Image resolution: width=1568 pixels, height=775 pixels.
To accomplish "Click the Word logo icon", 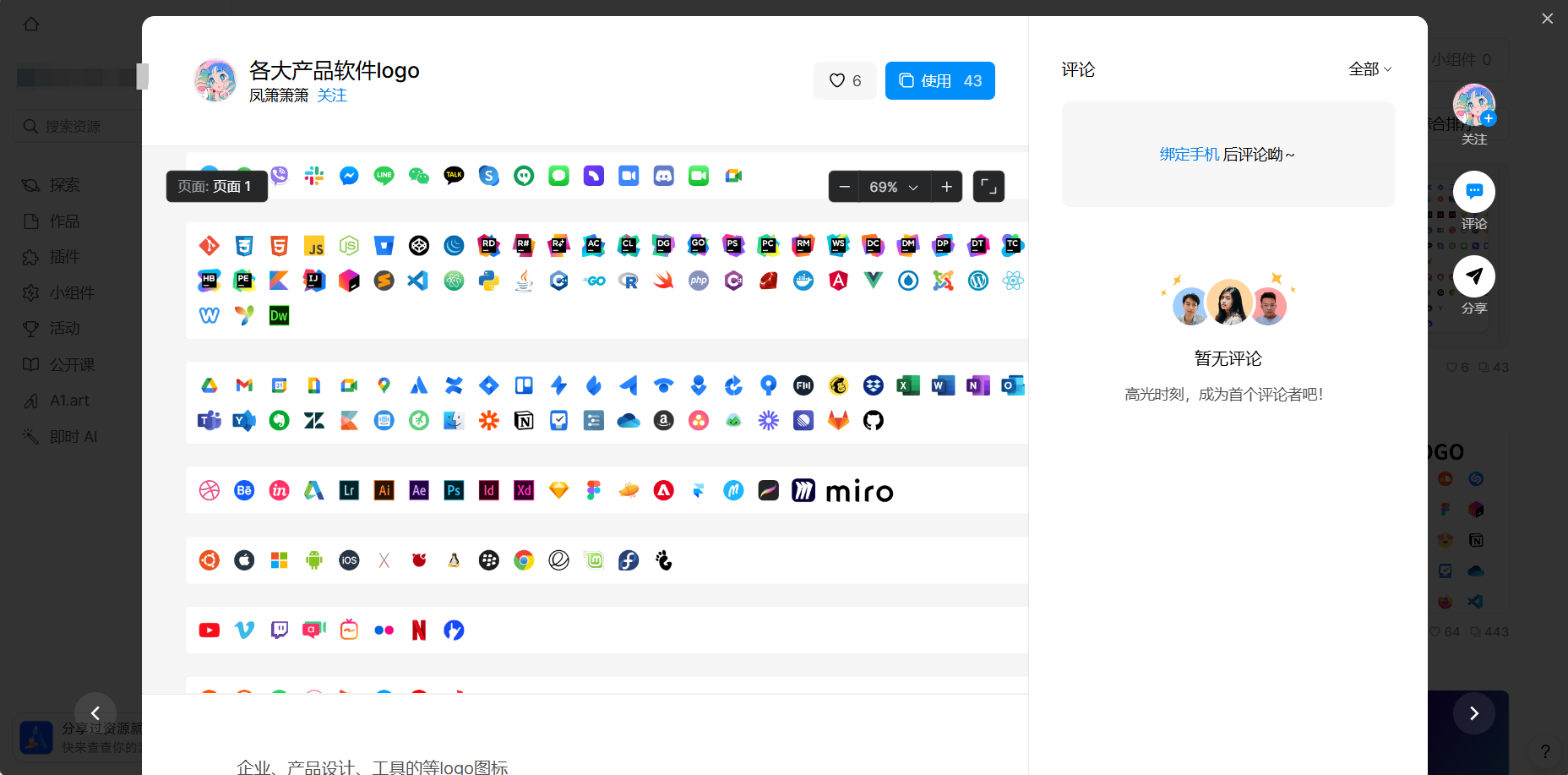I will (x=943, y=385).
